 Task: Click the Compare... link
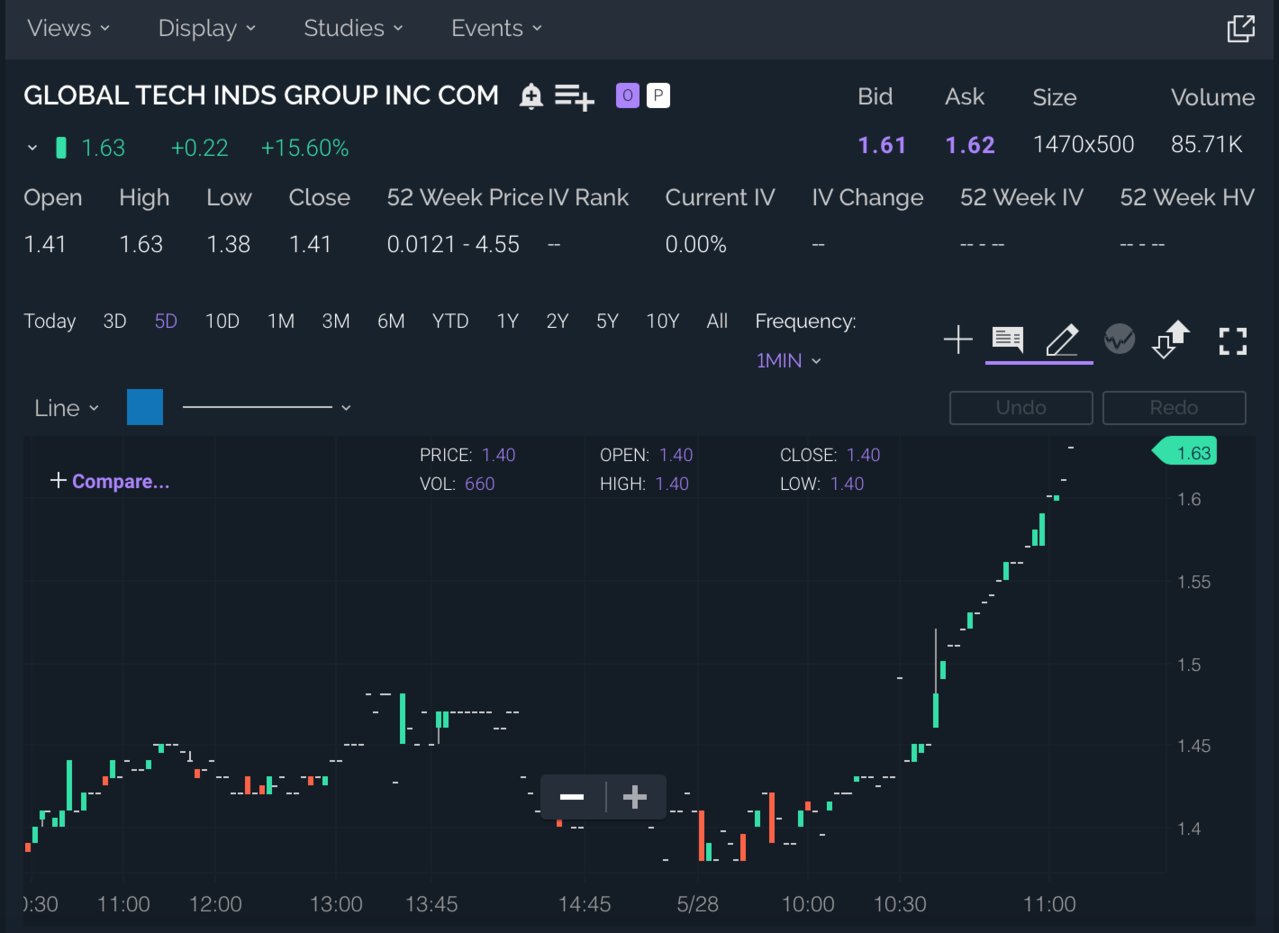click(110, 481)
